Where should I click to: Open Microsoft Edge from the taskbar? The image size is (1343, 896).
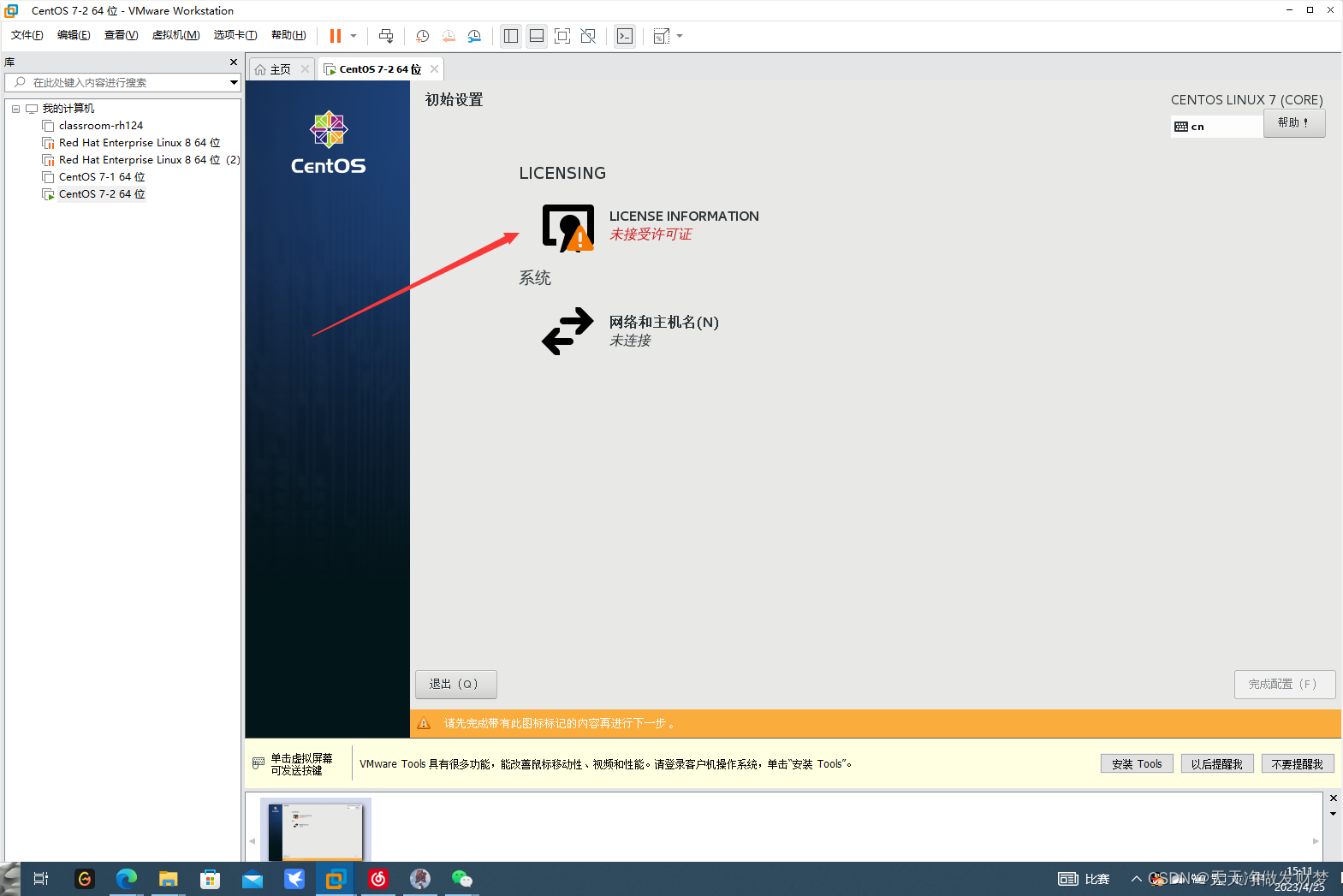[x=127, y=879]
